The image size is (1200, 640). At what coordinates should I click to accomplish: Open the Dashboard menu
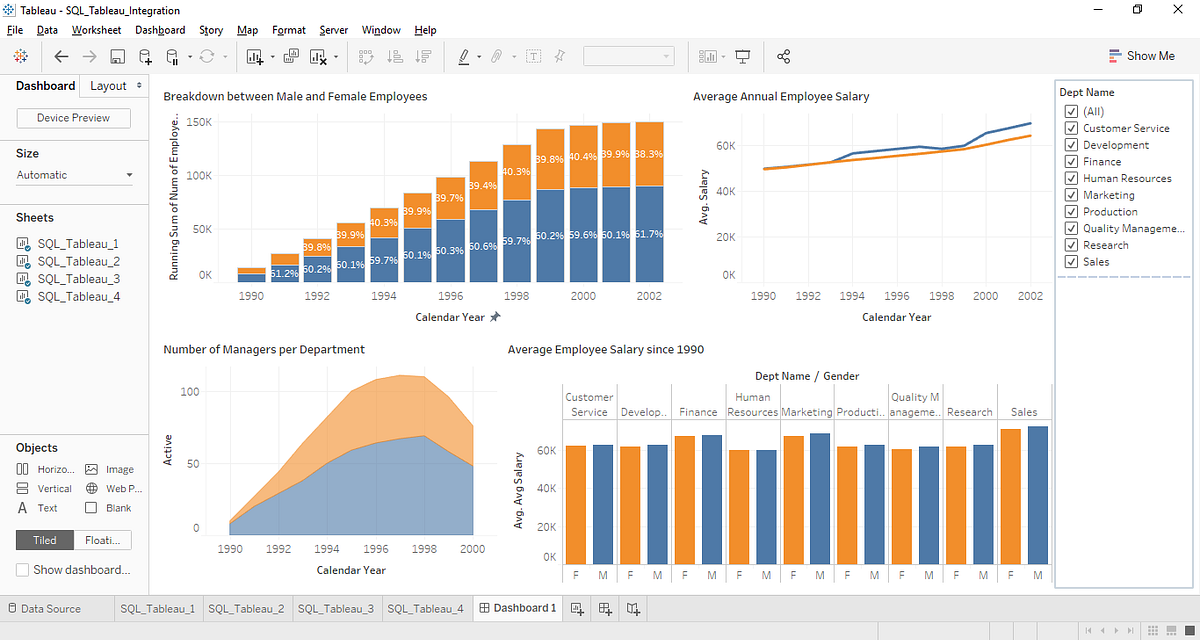(160, 30)
